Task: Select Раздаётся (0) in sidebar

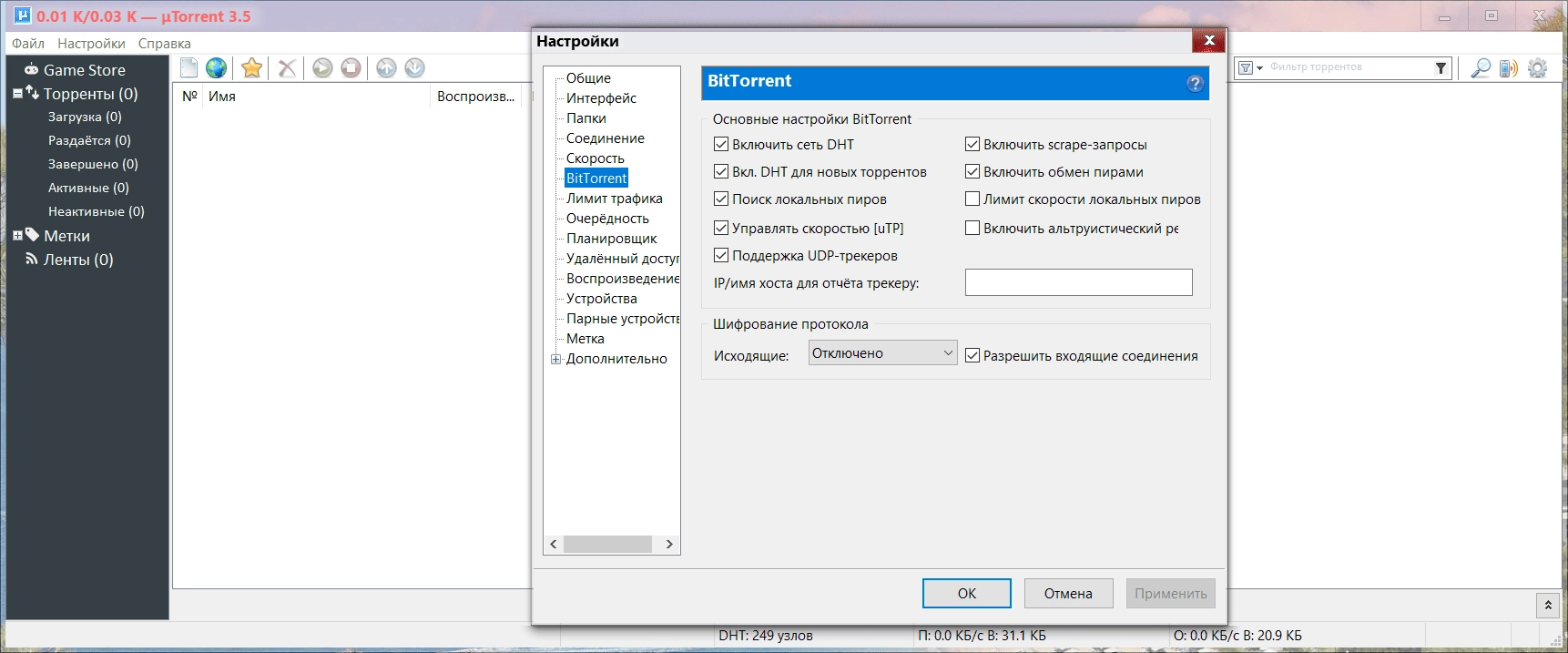Action: [89, 140]
